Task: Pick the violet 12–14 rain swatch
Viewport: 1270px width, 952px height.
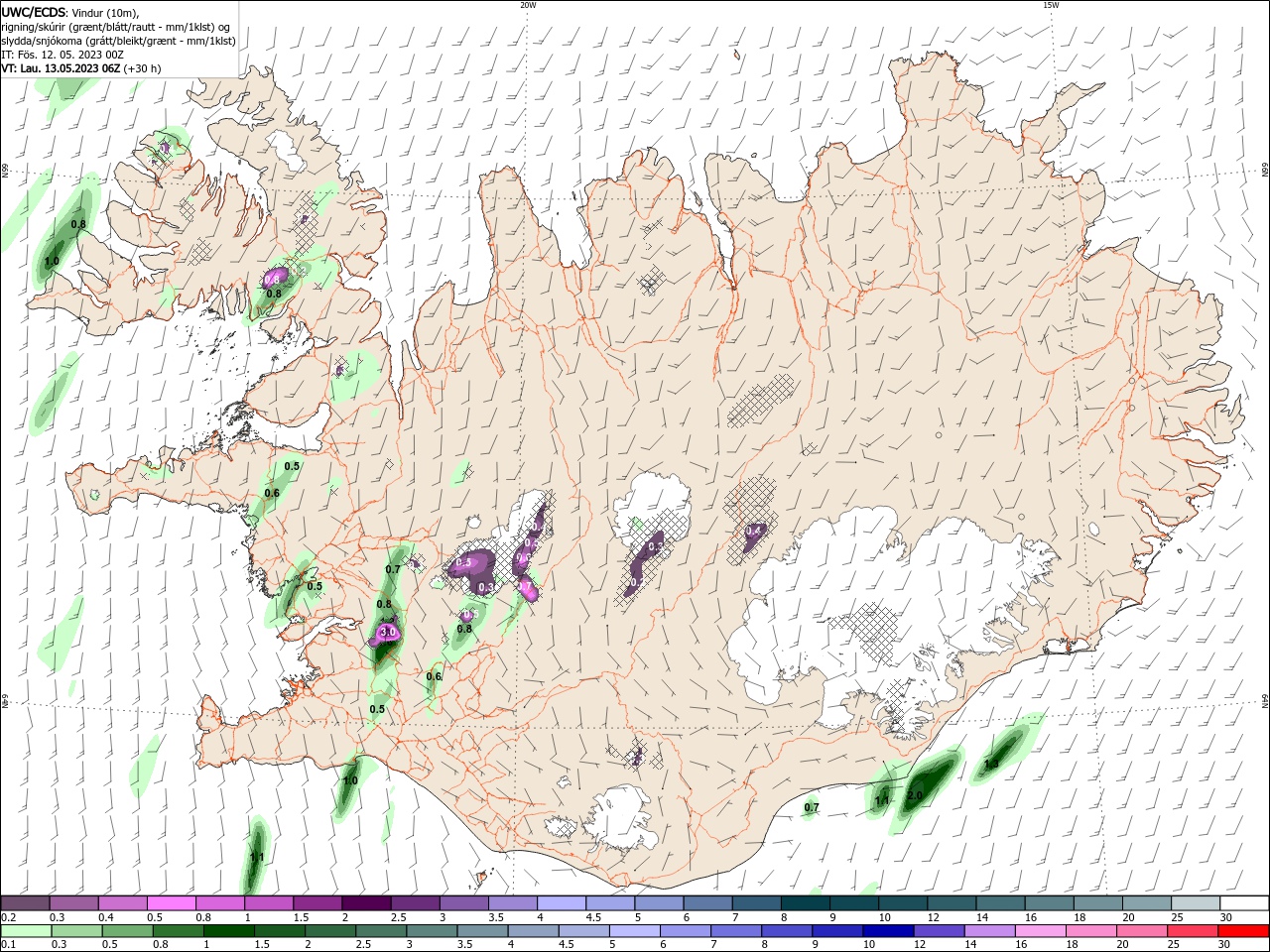Action: [x=937, y=931]
